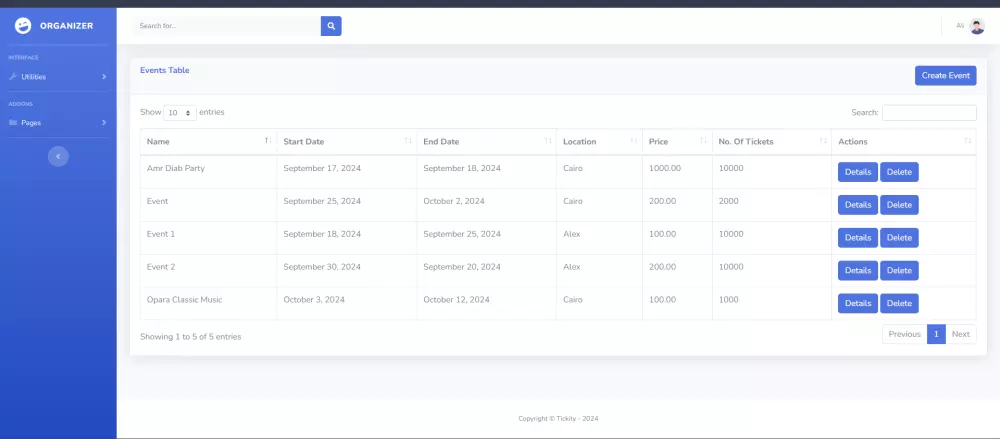
Task: Go to the Next page
Action: click(960, 334)
